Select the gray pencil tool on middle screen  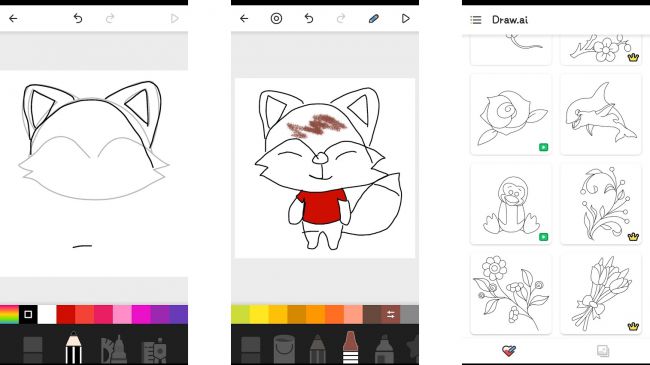pos(317,349)
